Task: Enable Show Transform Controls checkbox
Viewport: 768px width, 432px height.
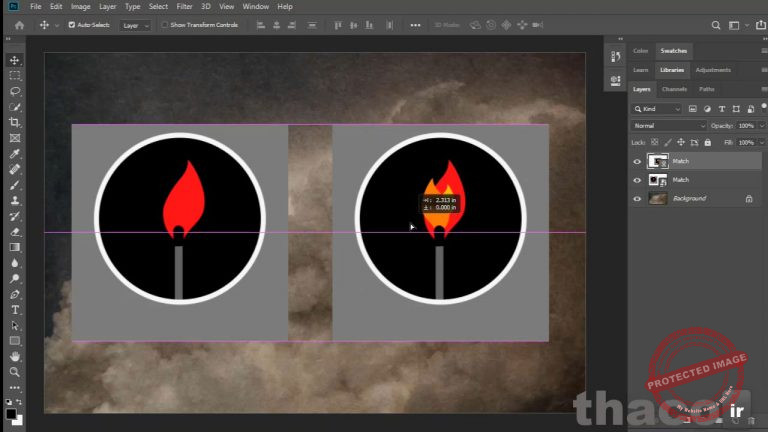Action: point(165,24)
